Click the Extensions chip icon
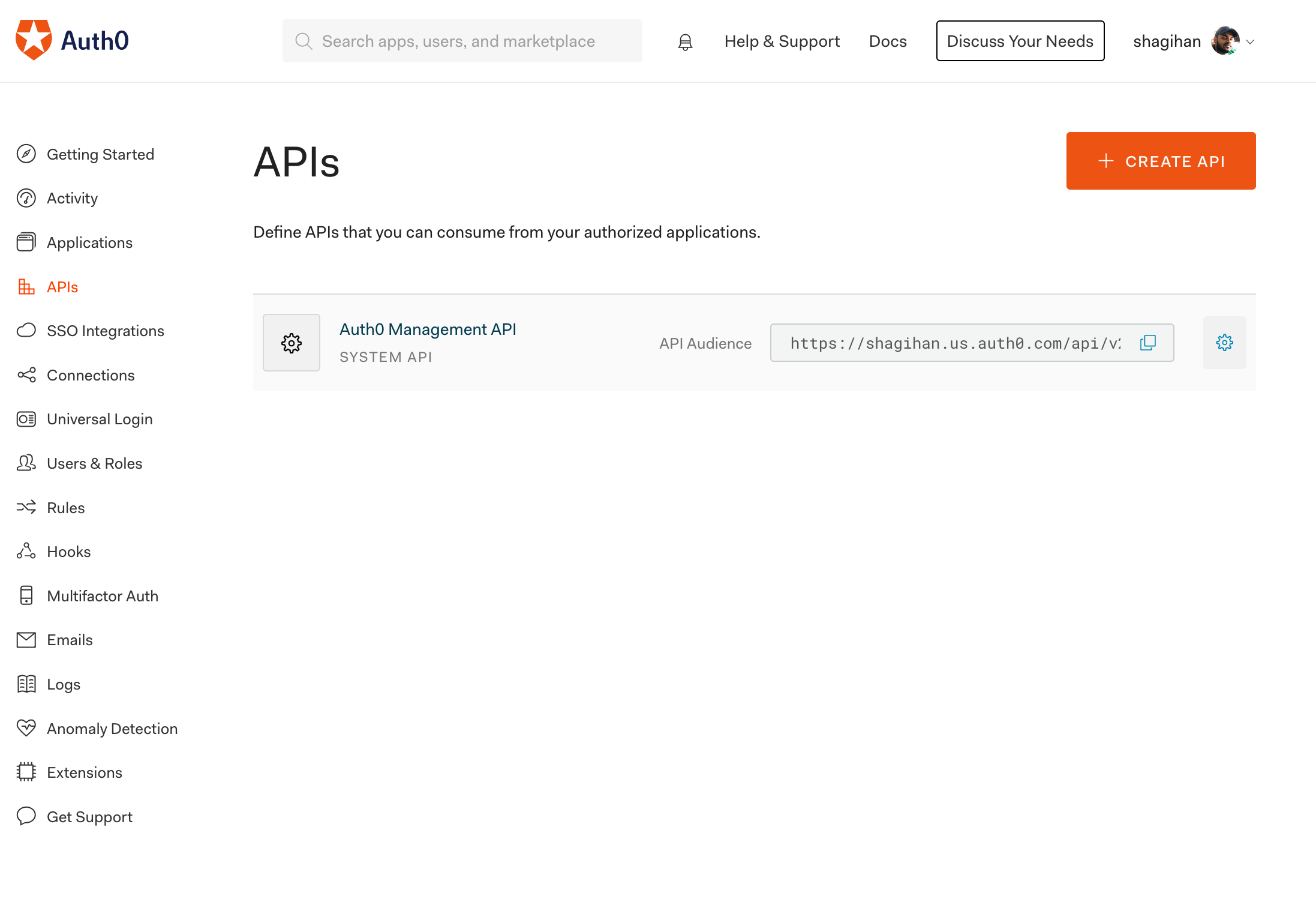The width and height of the screenshot is (1316, 905). (26, 772)
